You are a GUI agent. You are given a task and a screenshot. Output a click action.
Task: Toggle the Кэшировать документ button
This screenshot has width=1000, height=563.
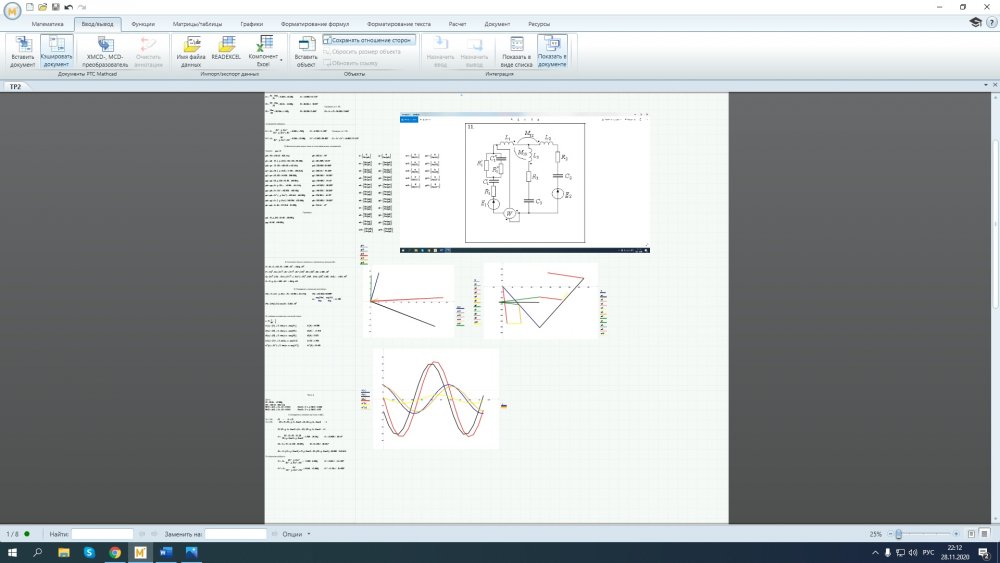(57, 50)
